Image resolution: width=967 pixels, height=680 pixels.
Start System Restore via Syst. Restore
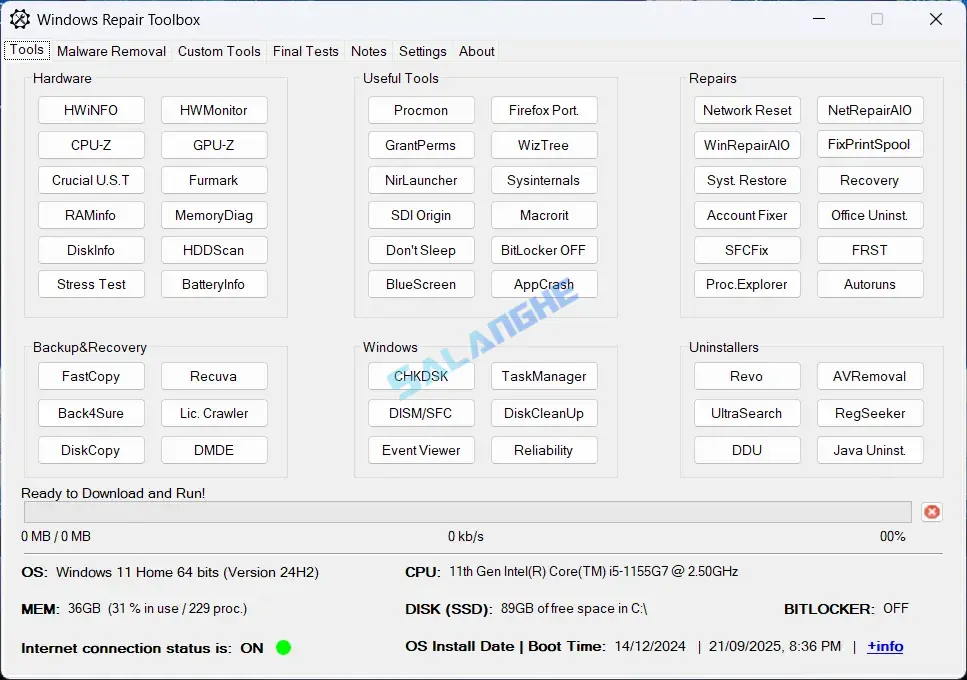pos(747,180)
